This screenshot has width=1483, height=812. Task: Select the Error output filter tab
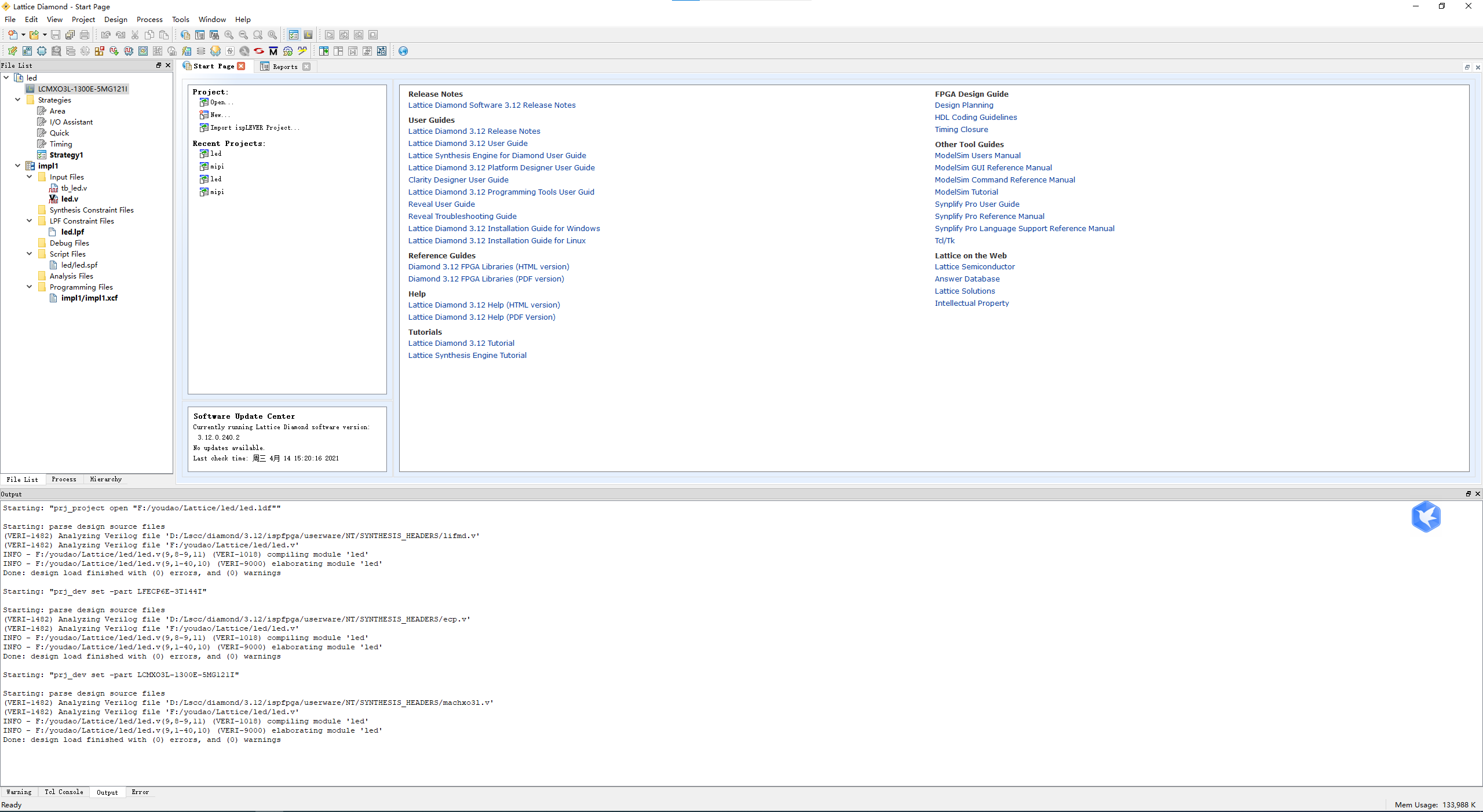(140, 791)
